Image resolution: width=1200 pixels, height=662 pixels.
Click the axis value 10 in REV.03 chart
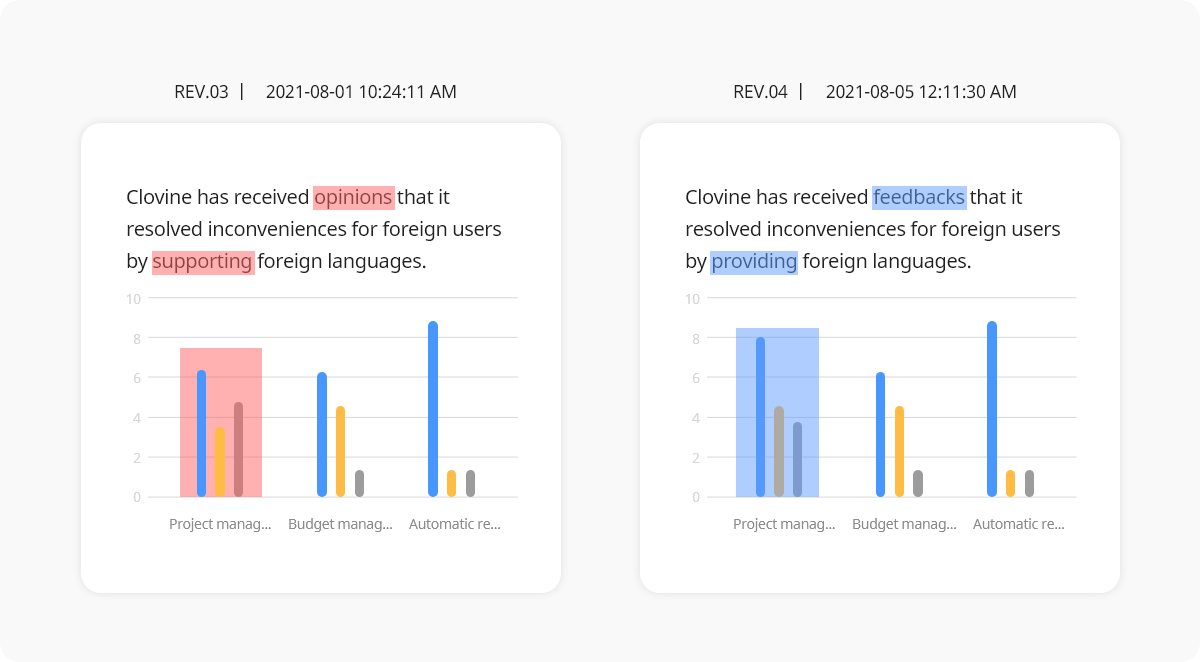[133, 298]
